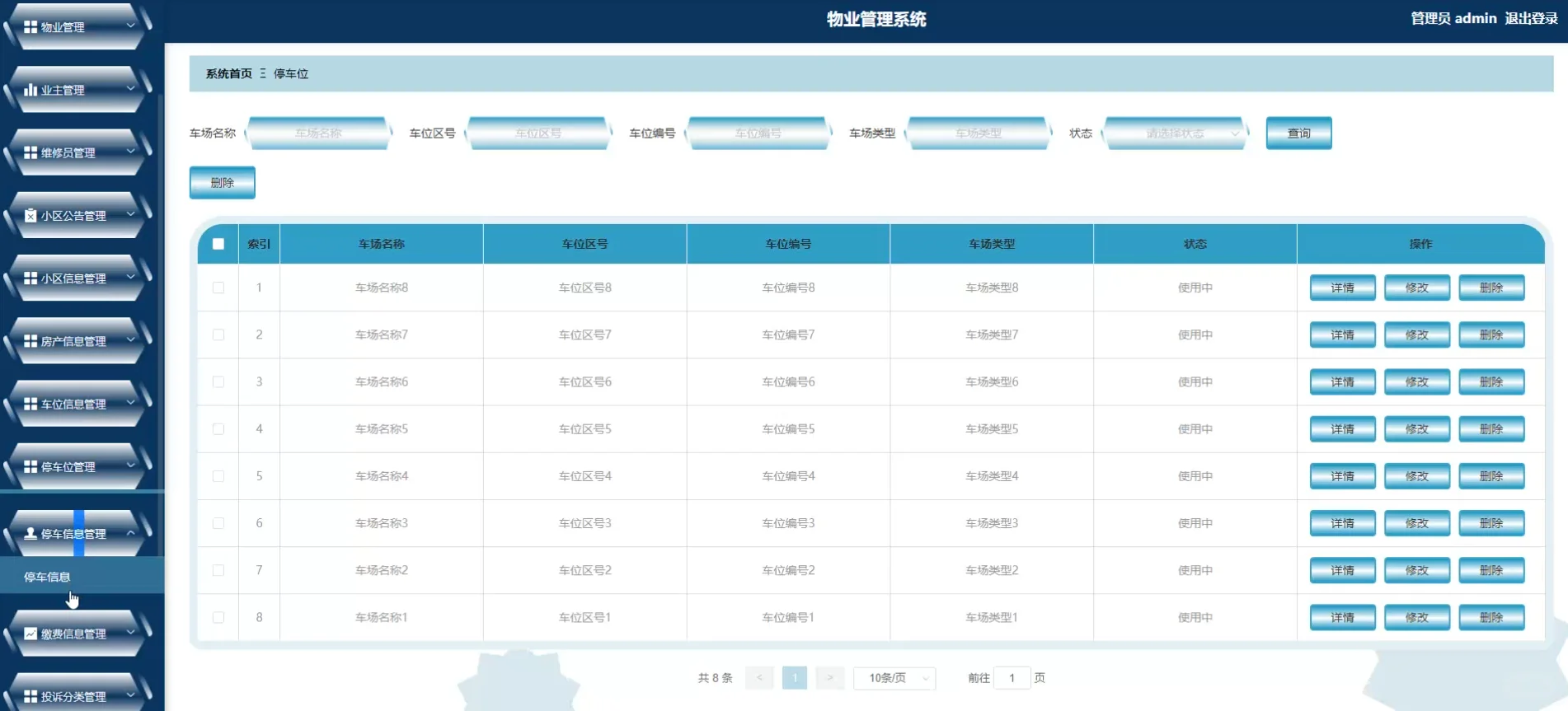Click pagination next page arrow

point(829,678)
